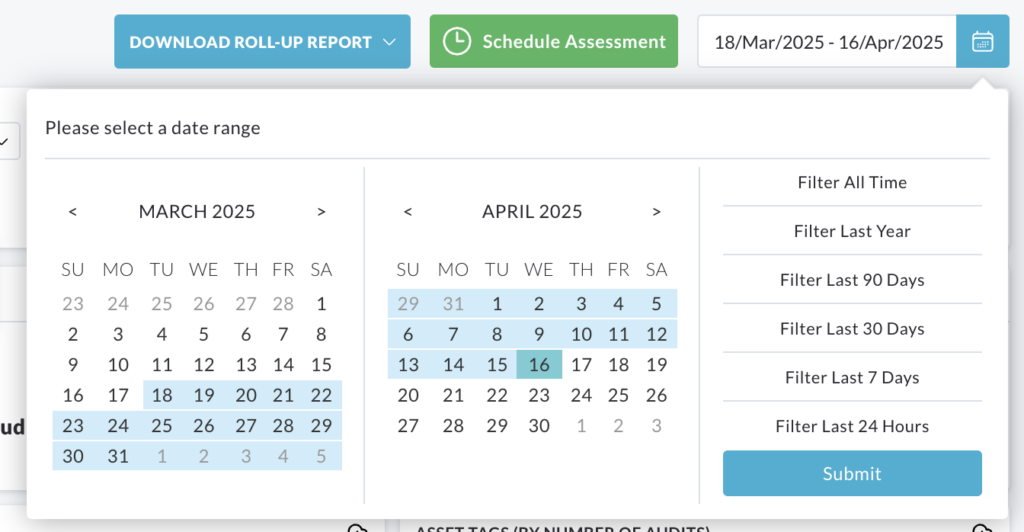
Task: Submit the selected date range
Action: [x=852, y=473]
